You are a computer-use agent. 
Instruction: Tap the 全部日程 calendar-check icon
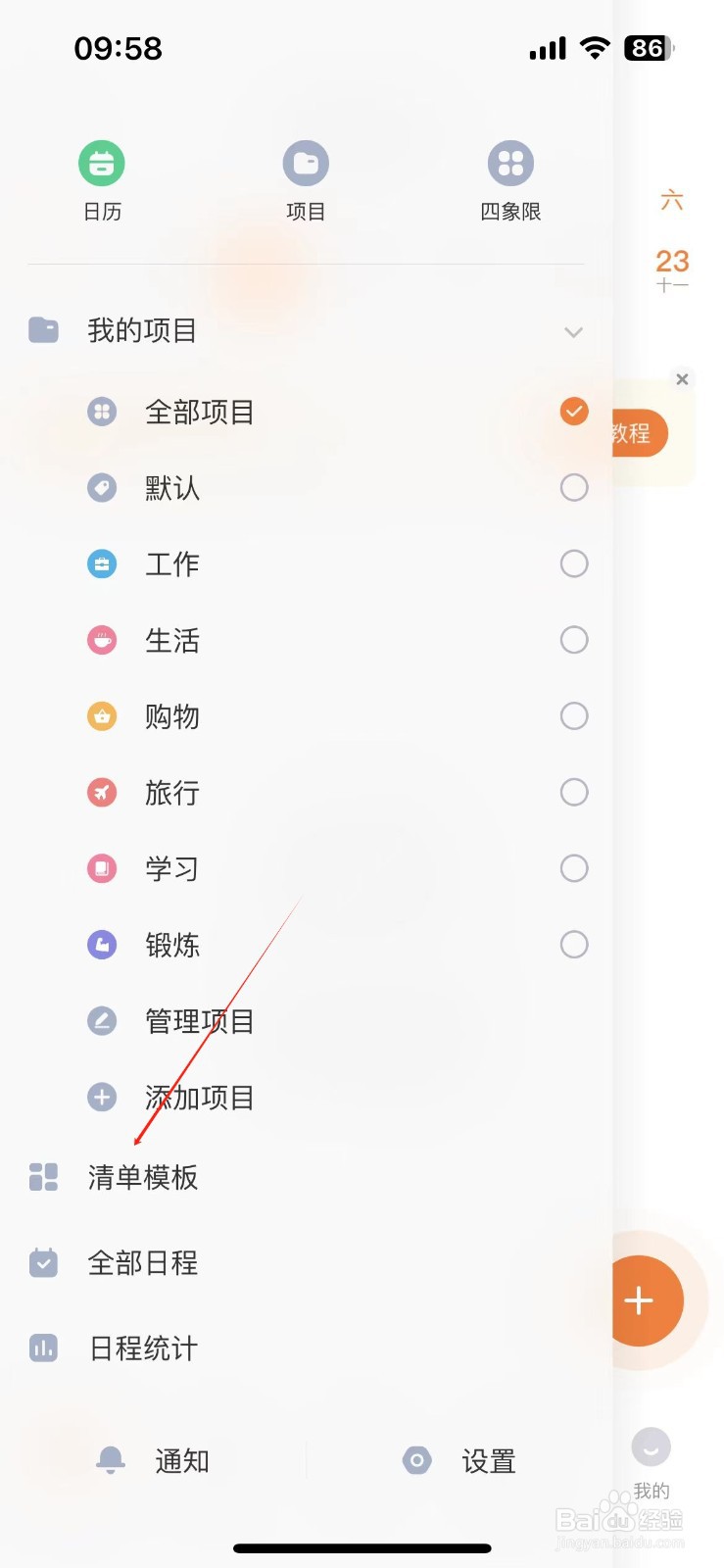point(43,1263)
